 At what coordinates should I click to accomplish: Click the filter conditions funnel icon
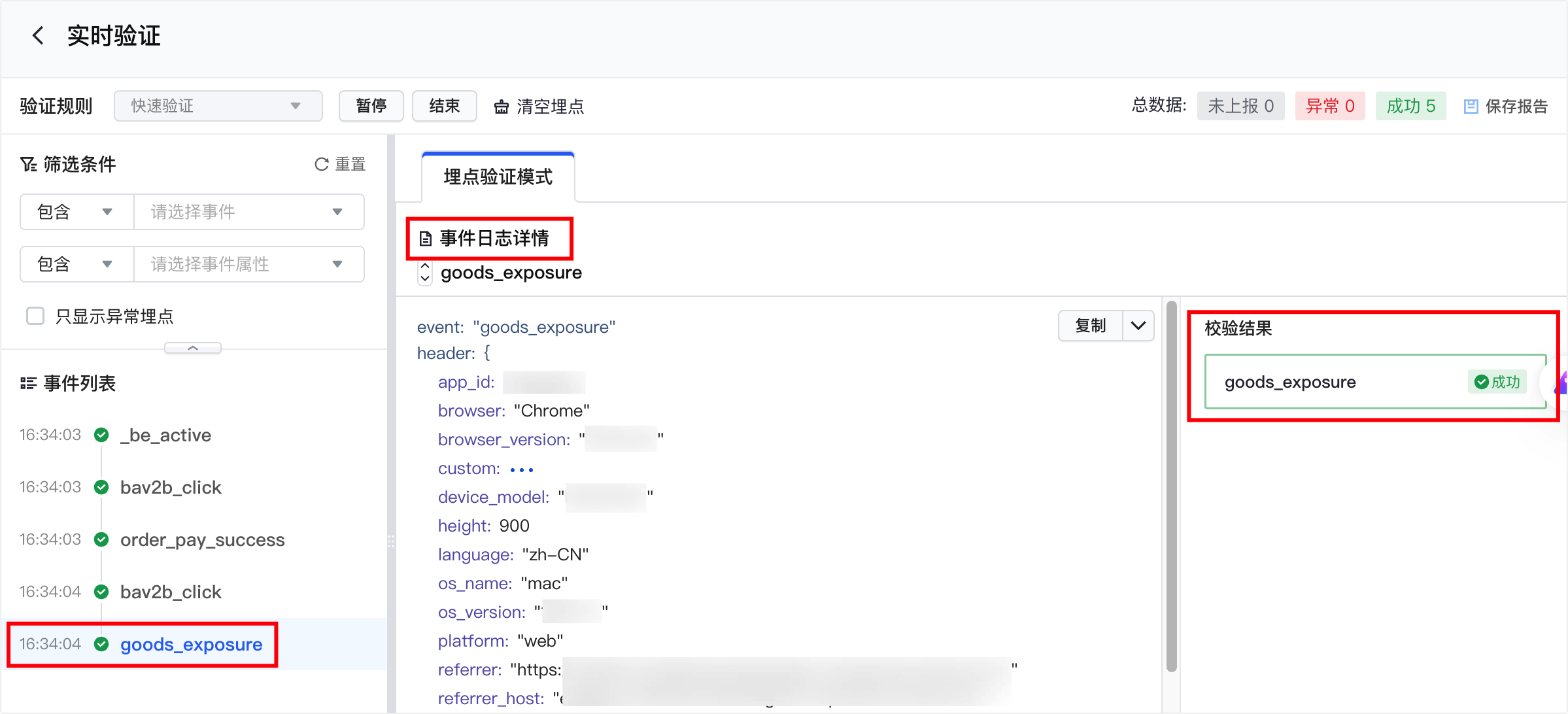28,164
